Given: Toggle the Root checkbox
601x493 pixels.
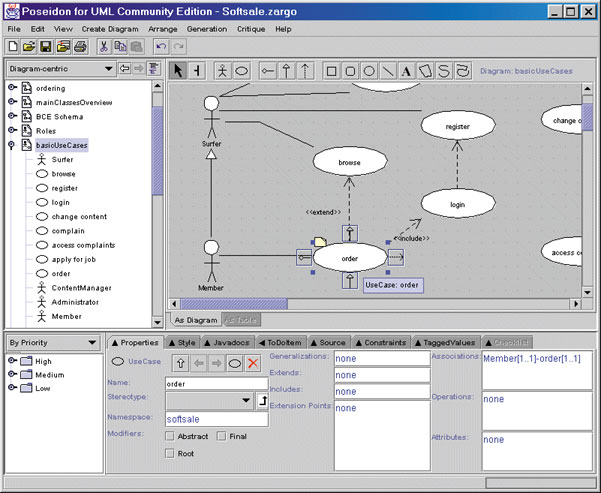Looking at the screenshot, I should click(169, 454).
